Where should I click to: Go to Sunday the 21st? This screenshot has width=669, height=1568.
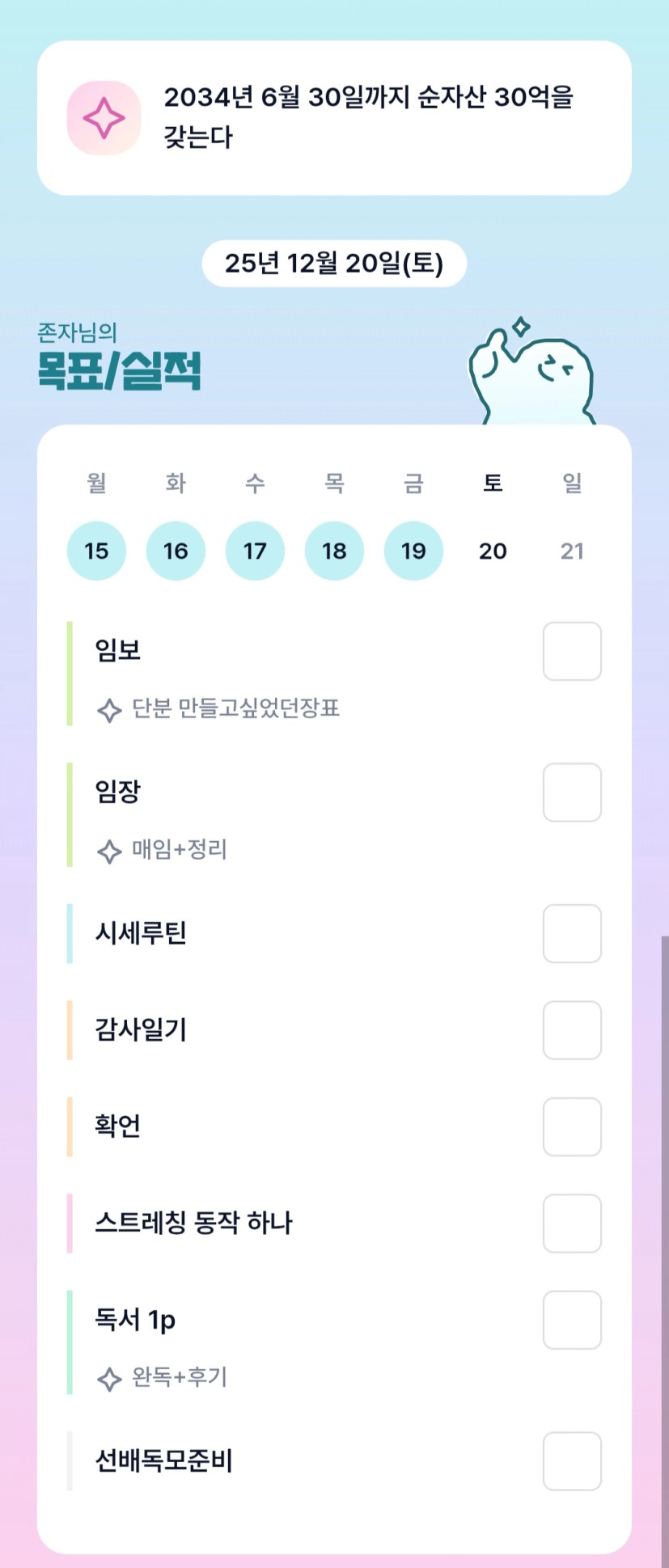click(572, 551)
